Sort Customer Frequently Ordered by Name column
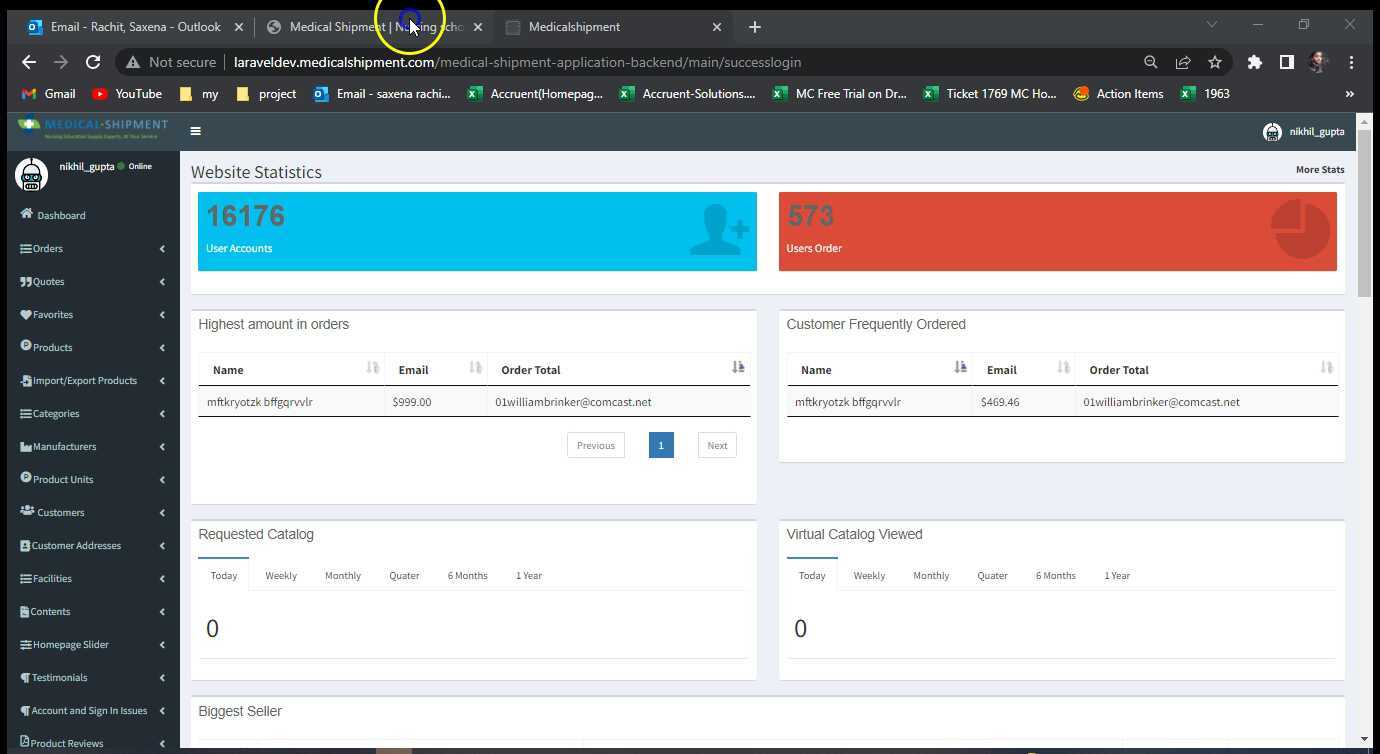This screenshot has height=754, width=1380. pos(960,369)
